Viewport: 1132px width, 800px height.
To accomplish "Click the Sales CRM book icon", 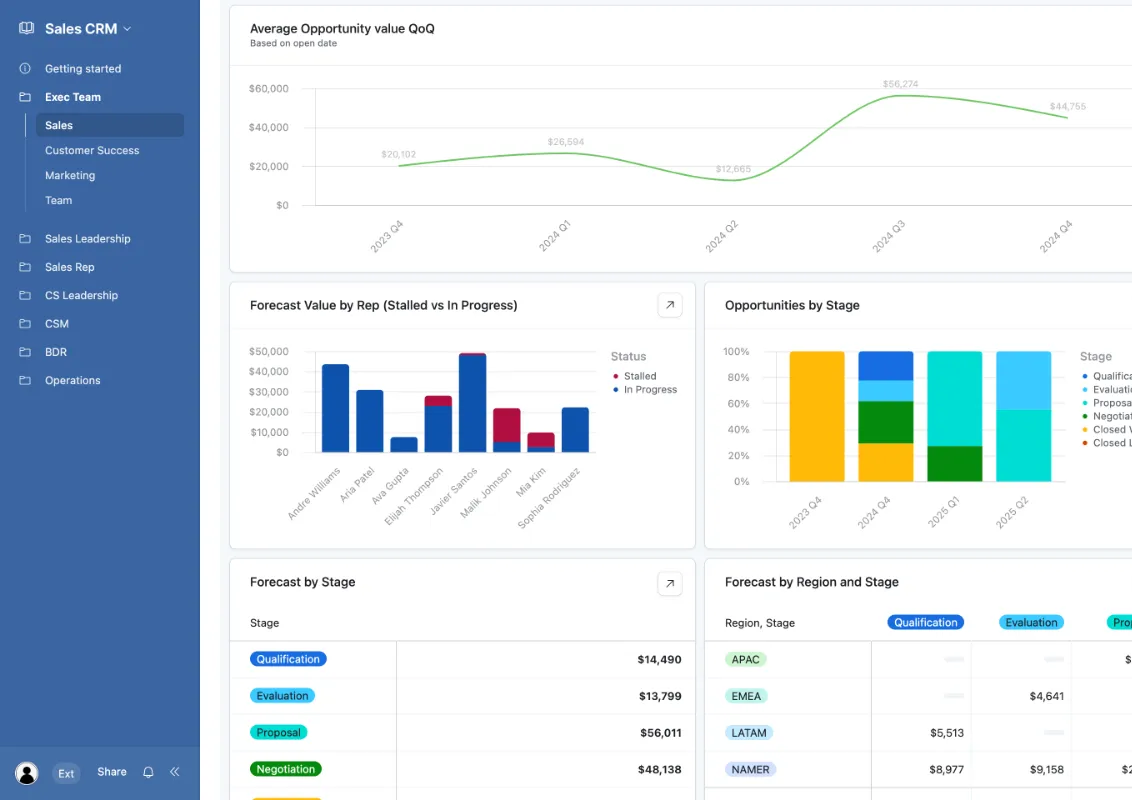I will tap(24, 28).
